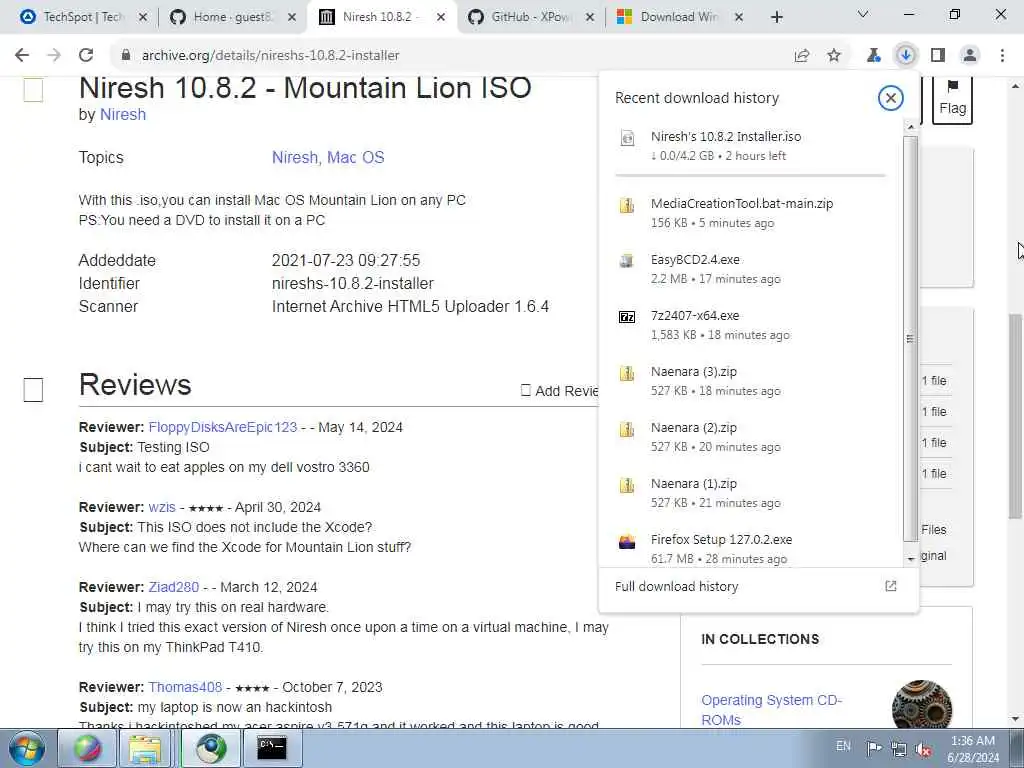Open the side panel icon
This screenshot has height=768, width=1024.
pyautogui.click(x=938, y=56)
